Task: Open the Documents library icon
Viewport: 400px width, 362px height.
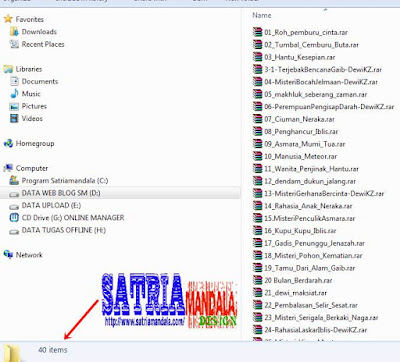Action: [x=14, y=81]
